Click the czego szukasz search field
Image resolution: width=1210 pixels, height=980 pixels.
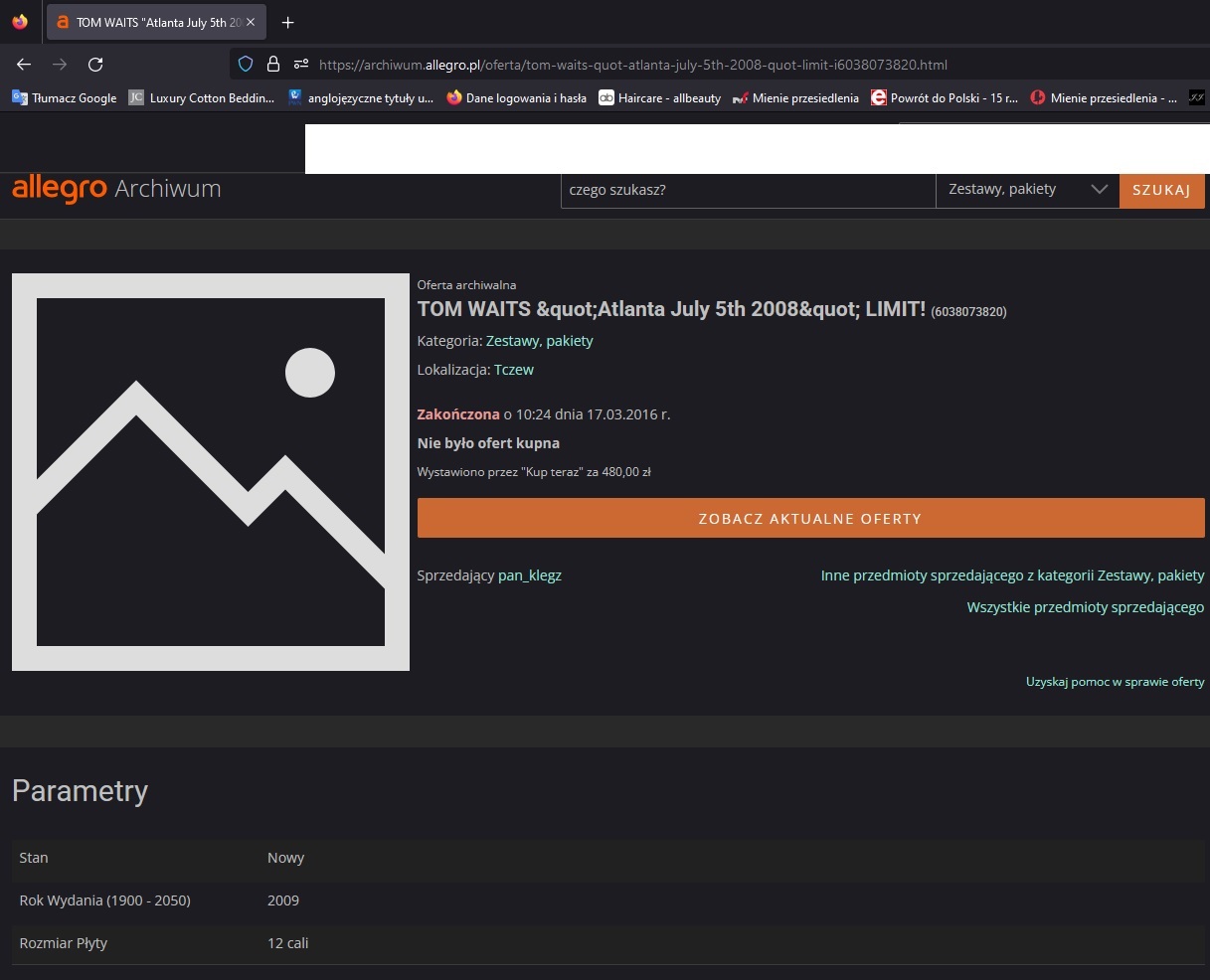748,189
